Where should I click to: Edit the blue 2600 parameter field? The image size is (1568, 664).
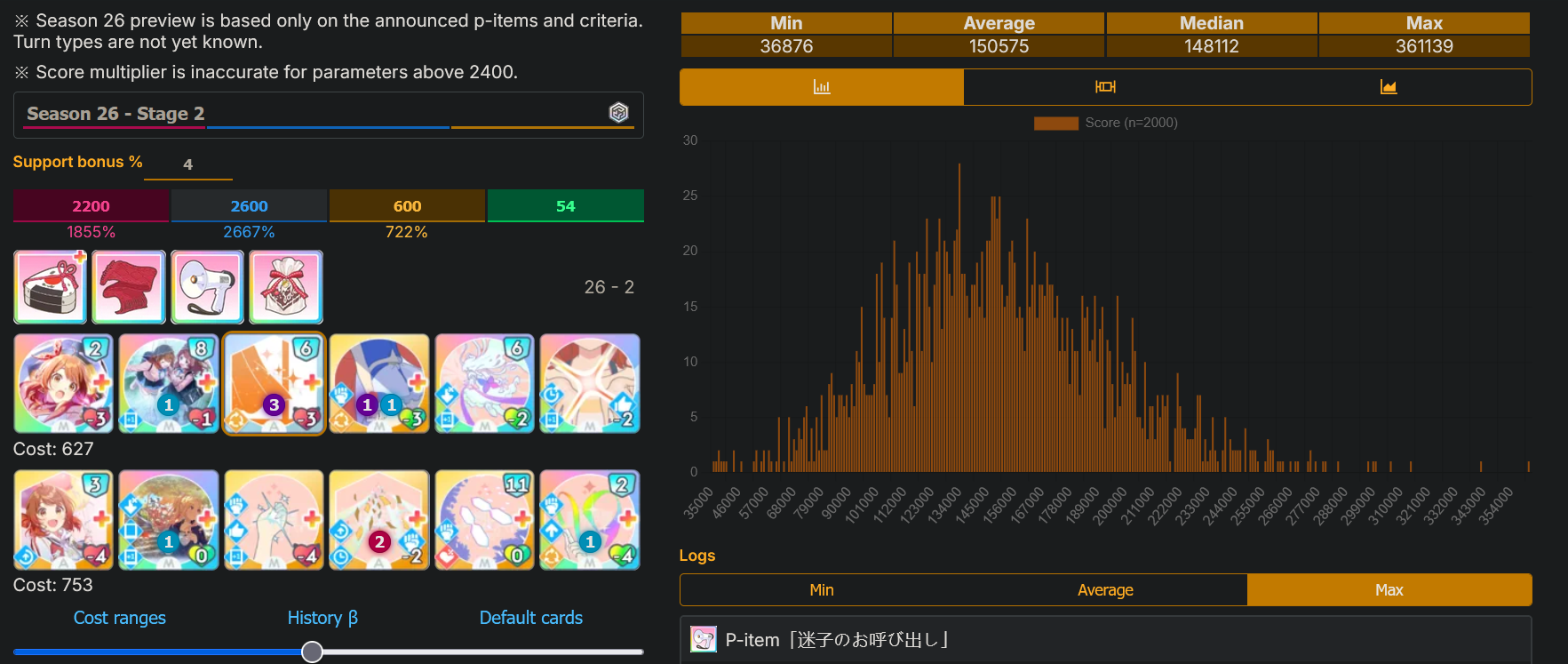(x=249, y=206)
